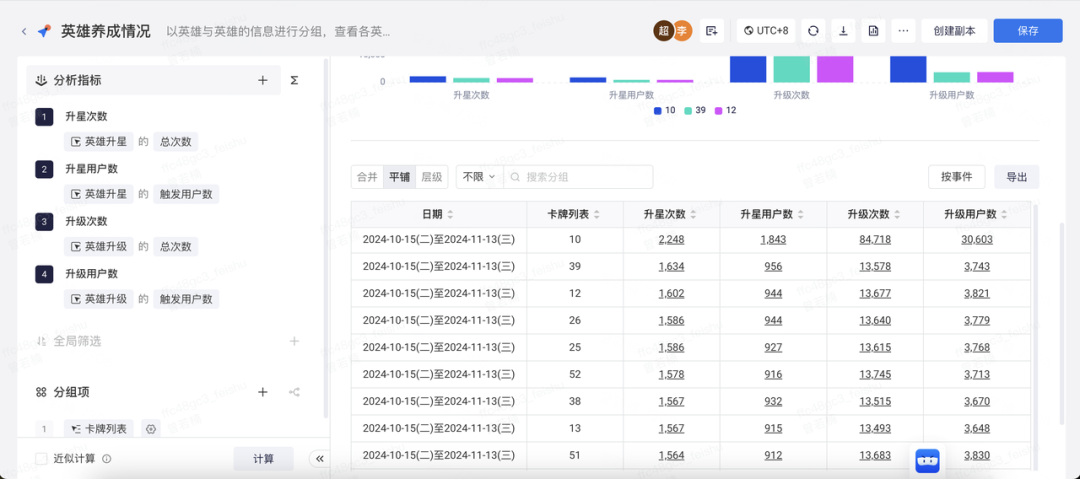The height and width of the screenshot is (479, 1080).
Task: Click the 近似计算 info icon
Action: coord(107,459)
